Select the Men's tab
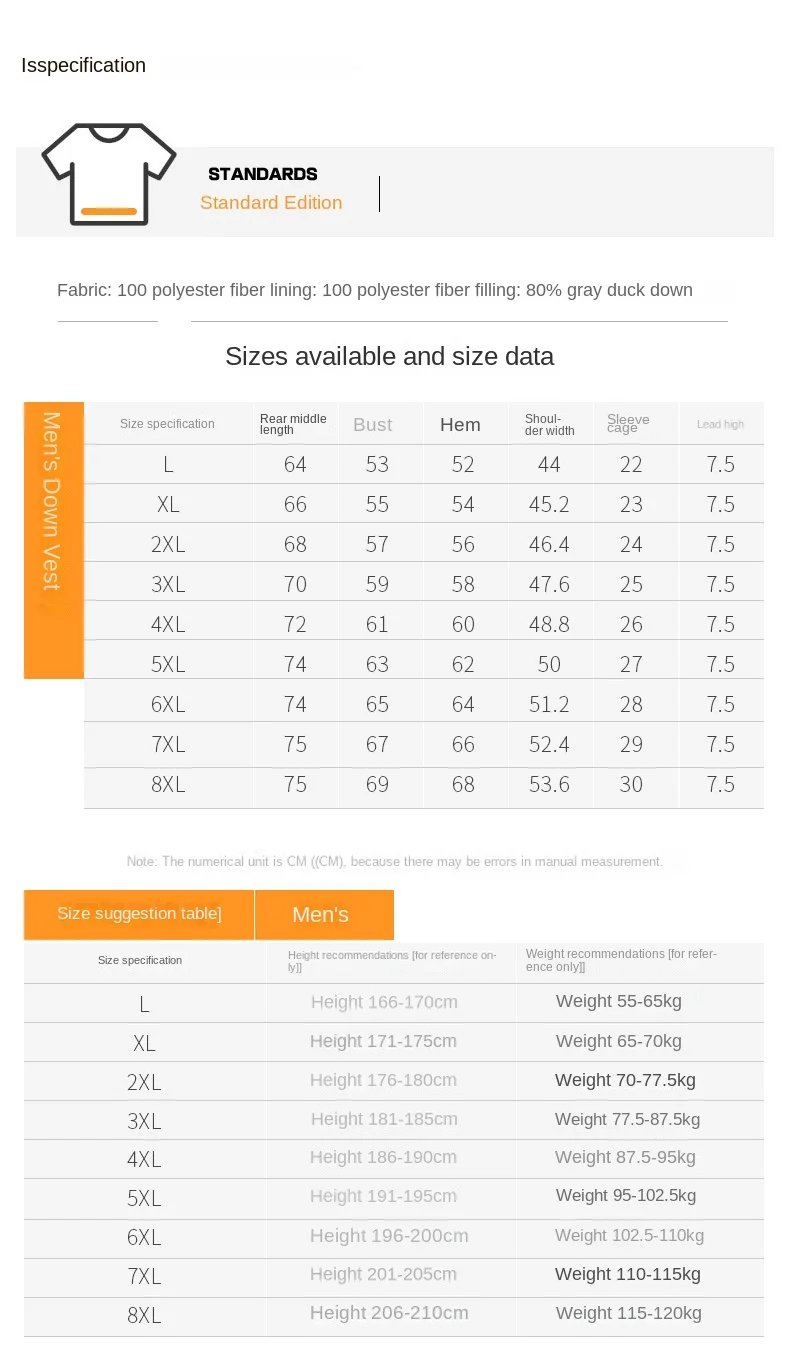790x1346 pixels. coord(321,915)
